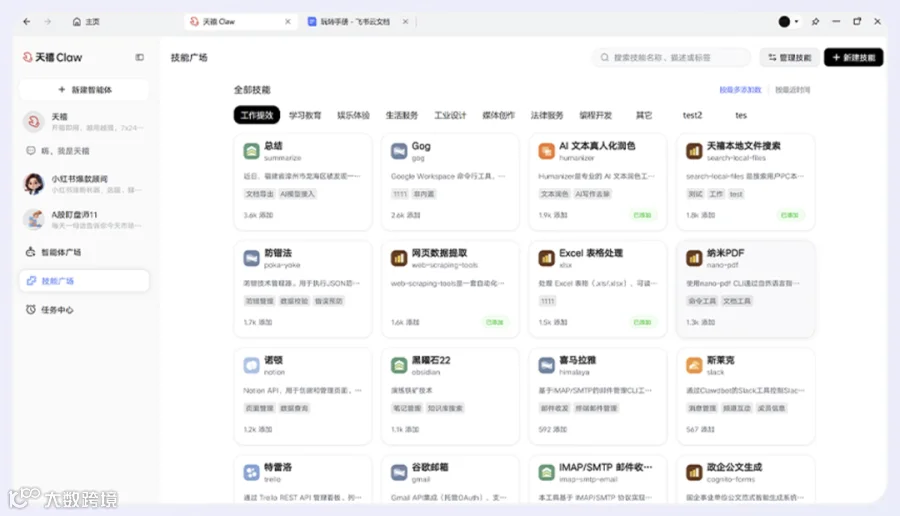Focus the skill search field
Image resolution: width=900 pixels, height=516 pixels.
click(671, 57)
